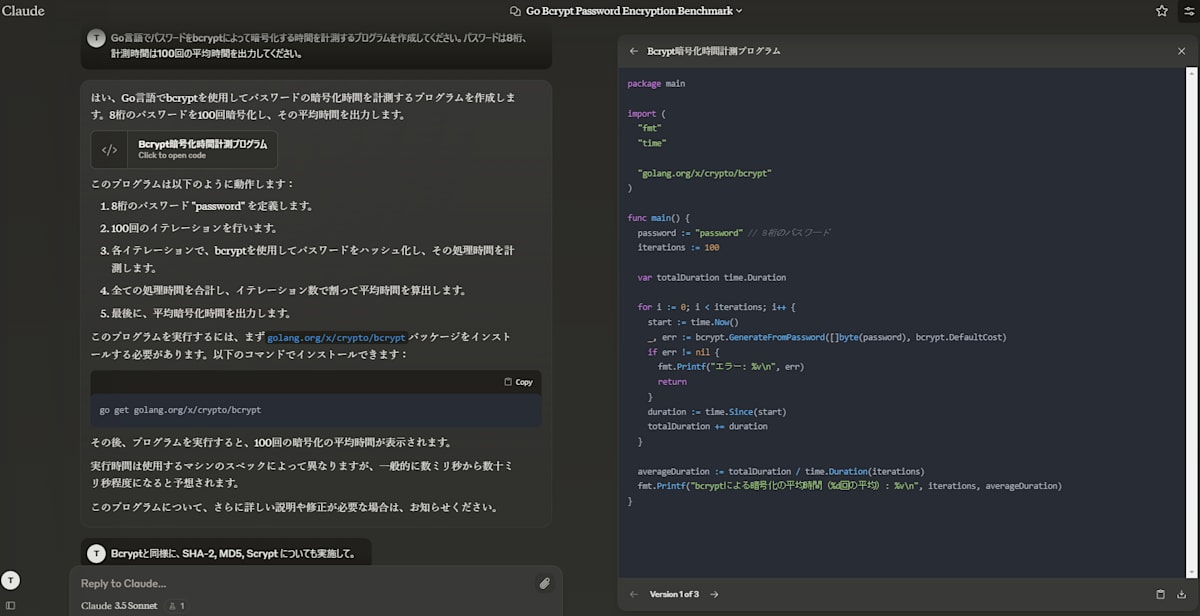Click the 'start := time.Now()' code line
The image size is (1200, 616).
point(692,322)
